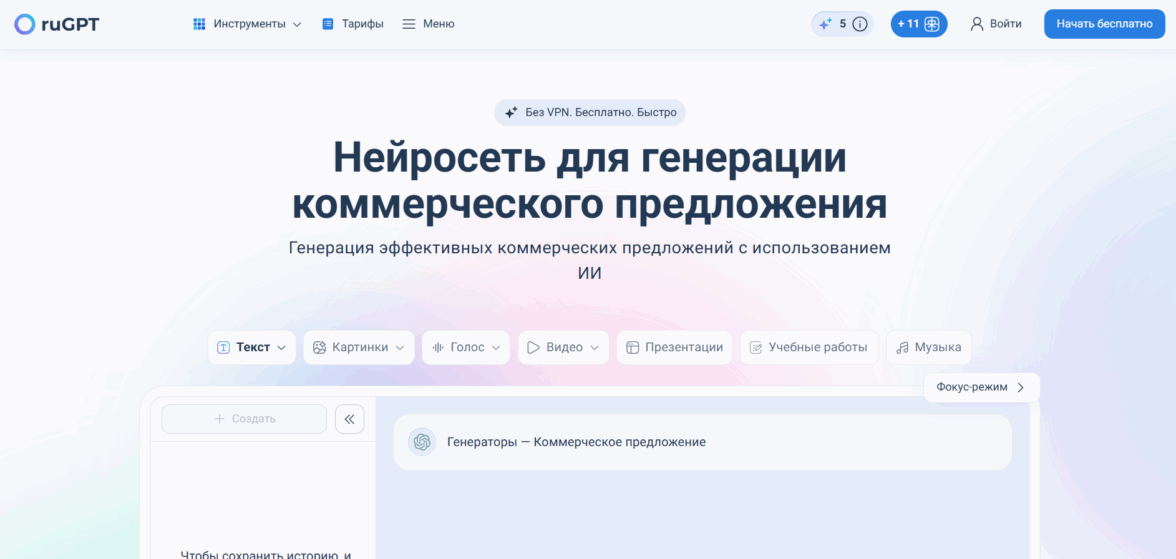Select the Учебные работы tab
Screen dimensions: 1176x559
click(x=809, y=347)
